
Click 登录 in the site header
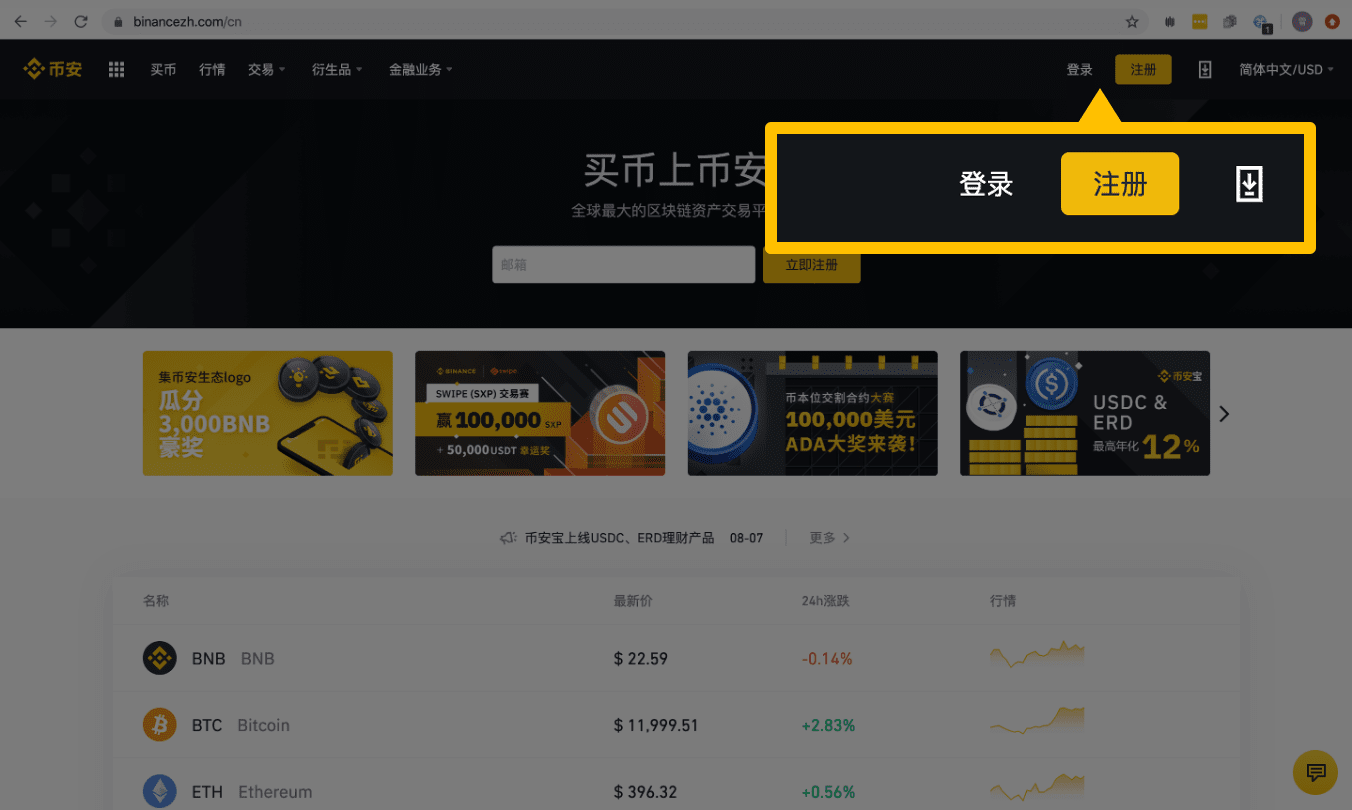click(1079, 69)
